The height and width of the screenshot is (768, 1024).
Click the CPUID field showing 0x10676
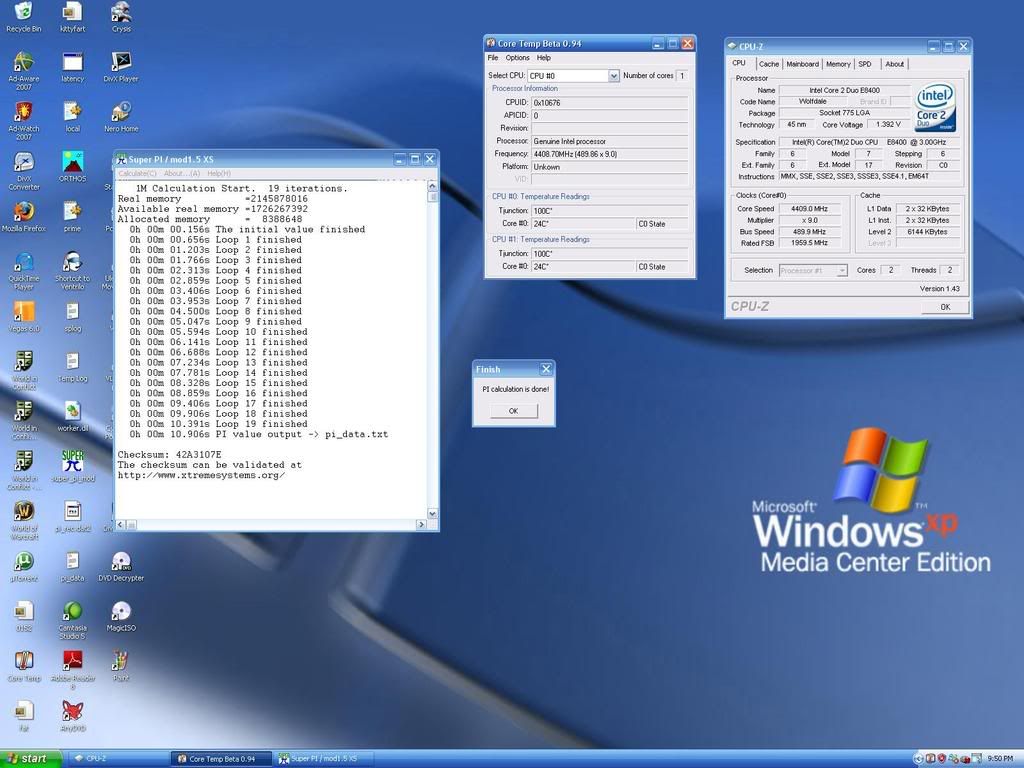609,103
